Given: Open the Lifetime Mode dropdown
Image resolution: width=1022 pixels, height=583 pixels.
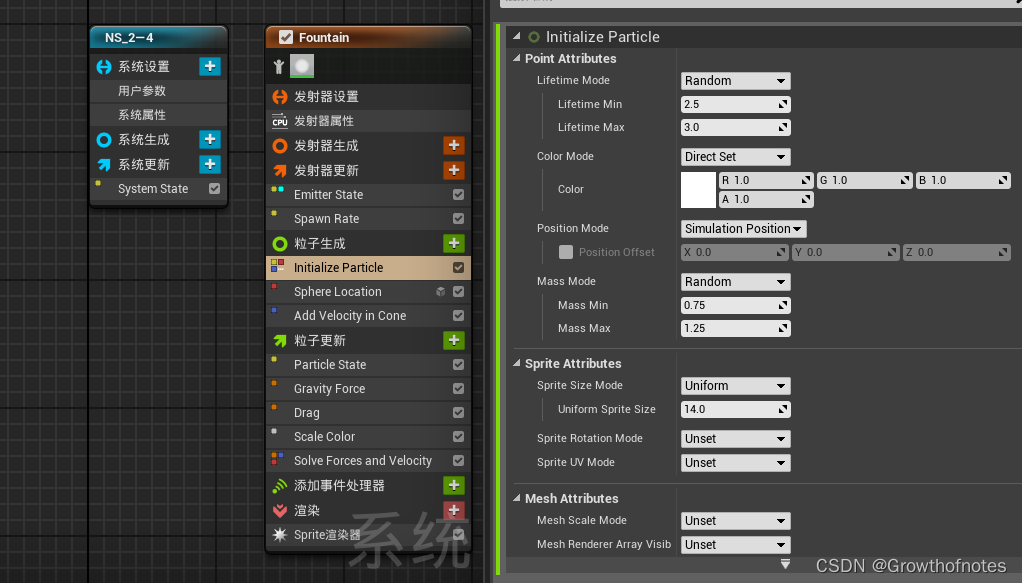Looking at the screenshot, I should click(x=735, y=80).
